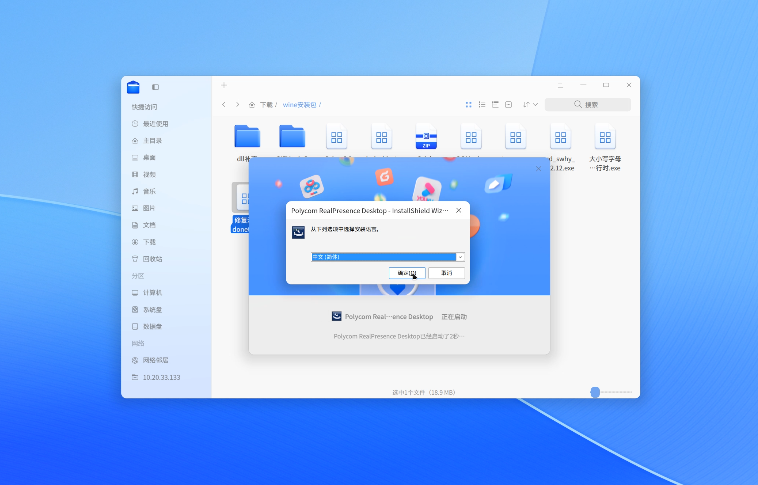Click the home icon in breadcrumb
The image size is (758, 485).
pyautogui.click(x=252, y=105)
